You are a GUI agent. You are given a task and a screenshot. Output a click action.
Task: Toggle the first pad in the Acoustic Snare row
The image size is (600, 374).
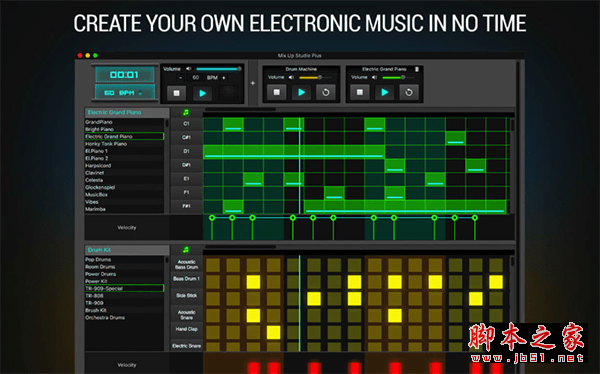pos(213,315)
